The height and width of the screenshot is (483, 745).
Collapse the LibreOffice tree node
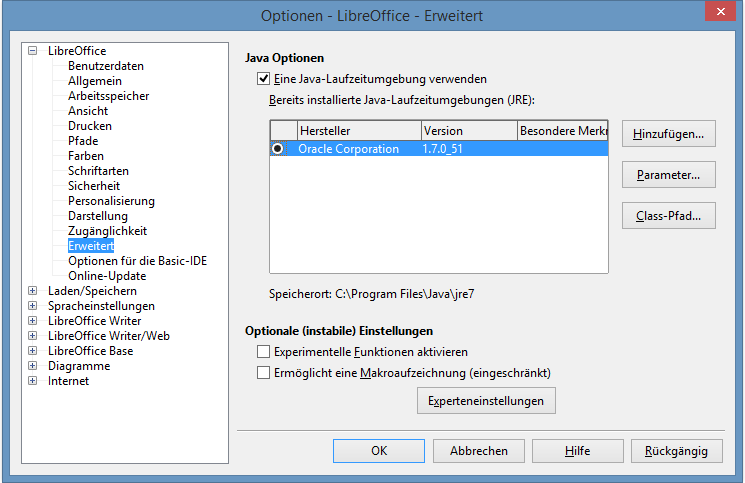coord(32,50)
